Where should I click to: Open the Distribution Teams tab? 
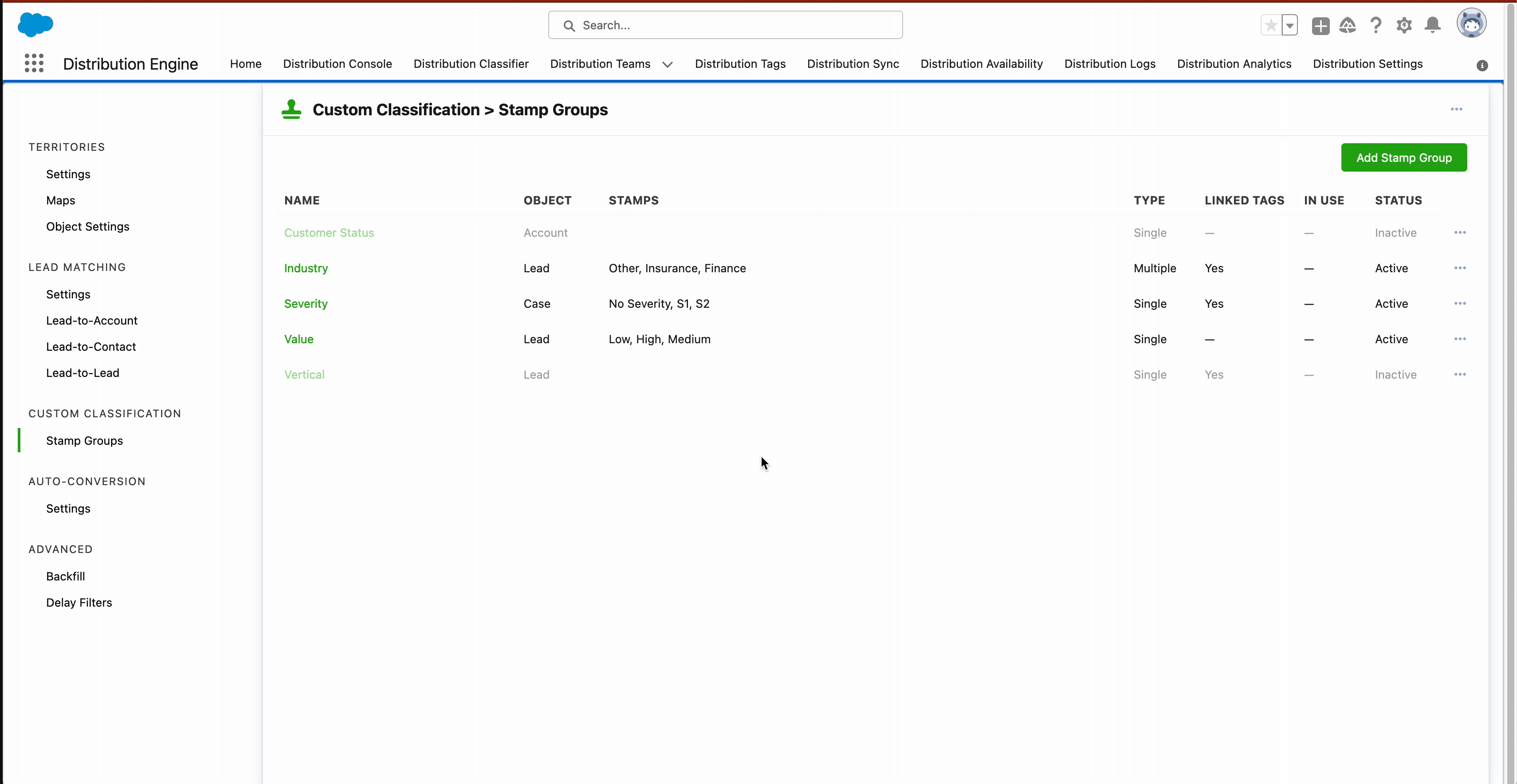[x=600, y=63]
